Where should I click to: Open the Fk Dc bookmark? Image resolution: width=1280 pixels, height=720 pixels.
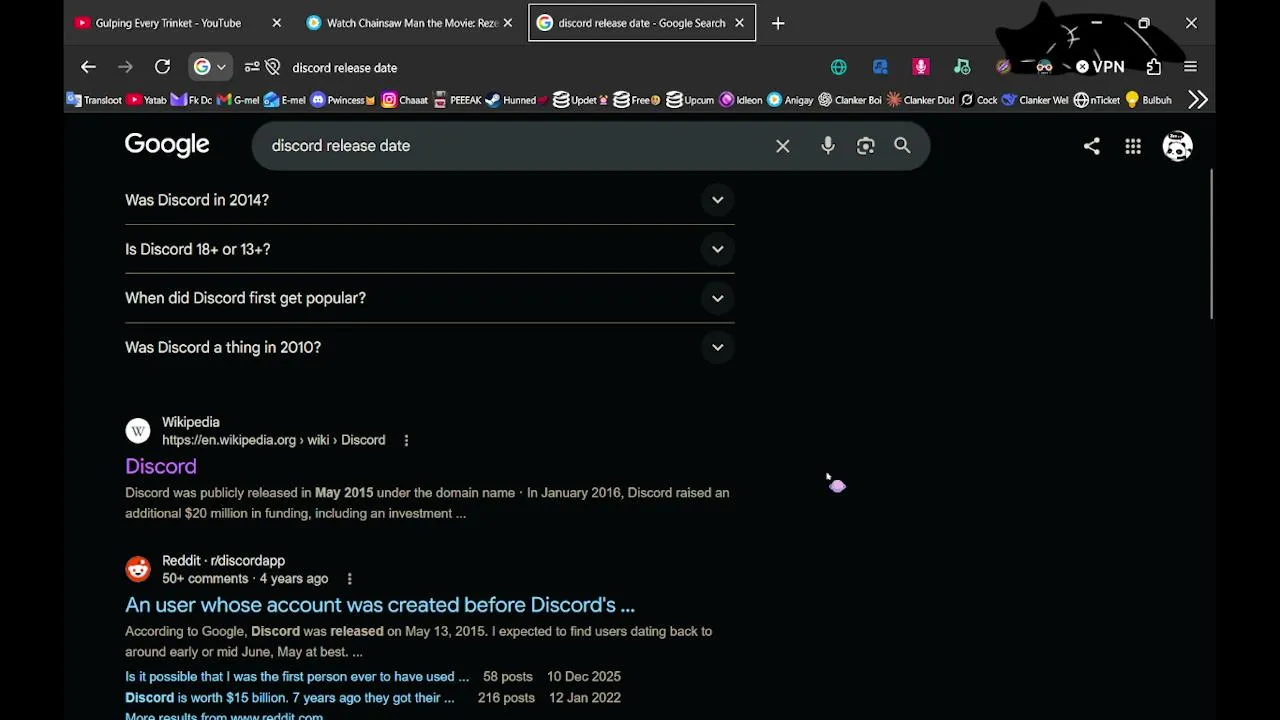(192, 100)
